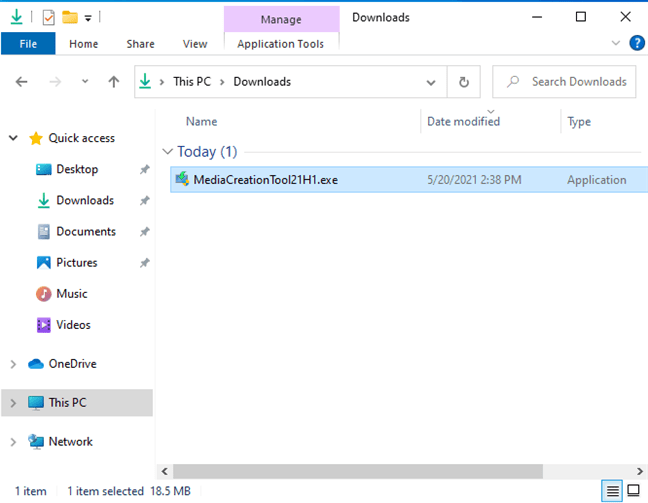Image resolution: width=648 pixels, height=503 pixels.
Task: Switch to Large icons view layout
Action: click(633, 491)
